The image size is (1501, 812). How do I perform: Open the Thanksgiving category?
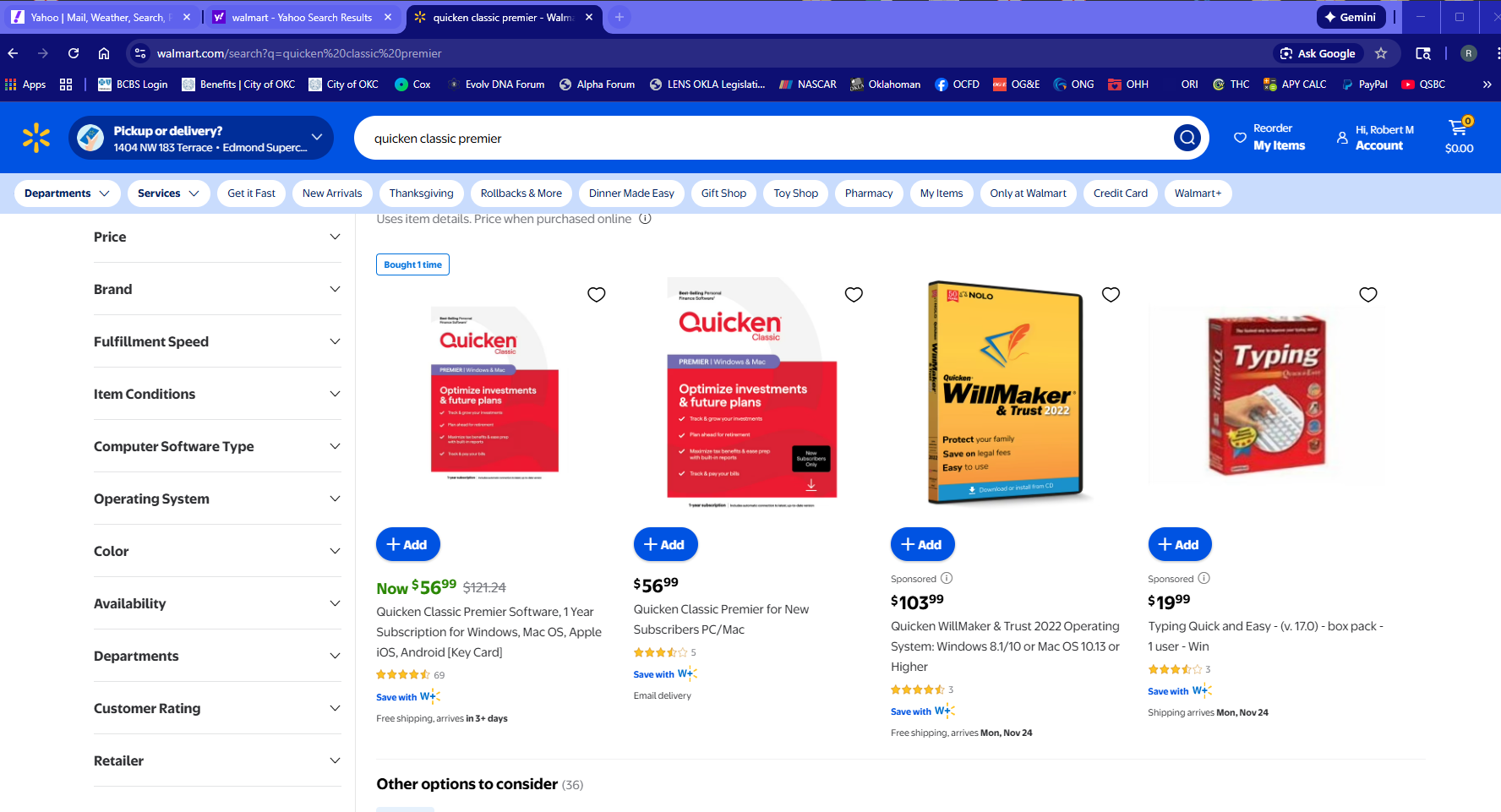422,193
